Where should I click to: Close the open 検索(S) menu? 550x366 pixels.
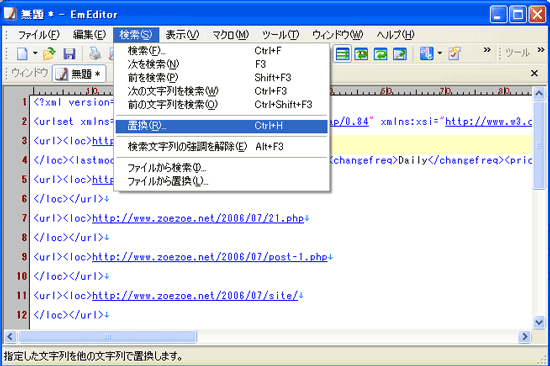[x=136, y=35]
